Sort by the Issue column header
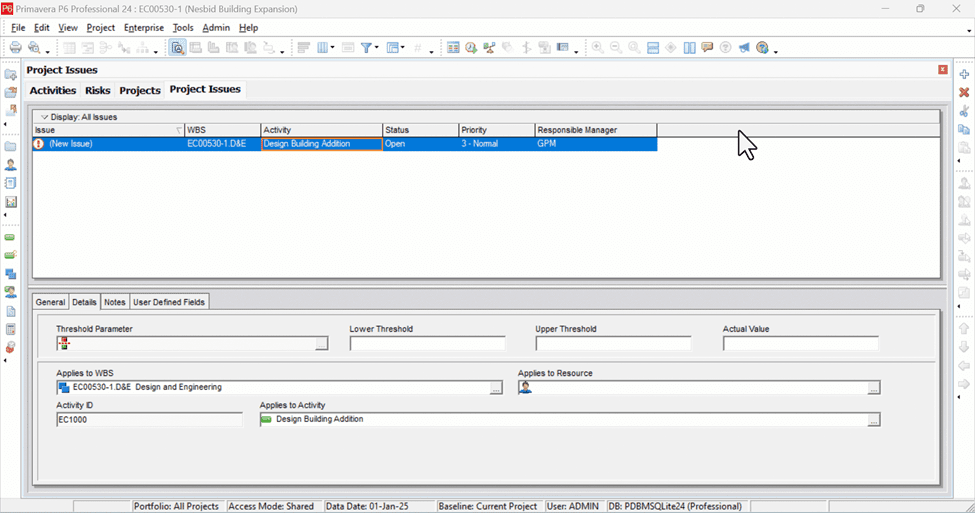The image size is (975, 513). [108, 130]
